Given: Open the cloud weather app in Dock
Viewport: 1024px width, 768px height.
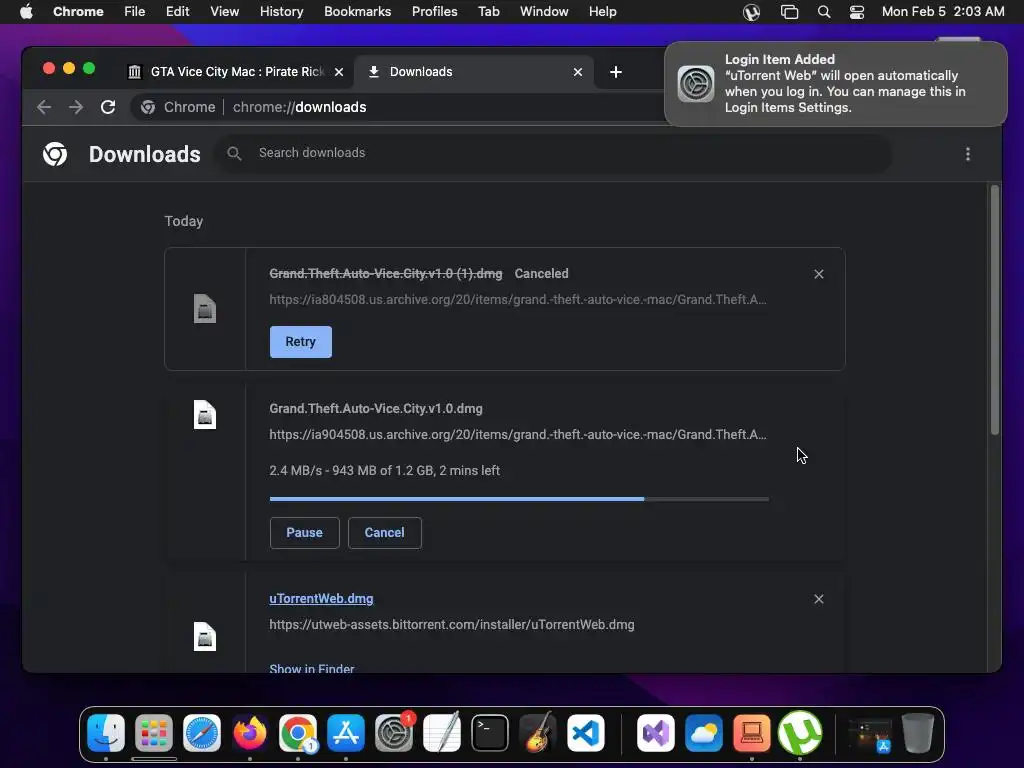Looking at the screenshot, I should [704, 733].
